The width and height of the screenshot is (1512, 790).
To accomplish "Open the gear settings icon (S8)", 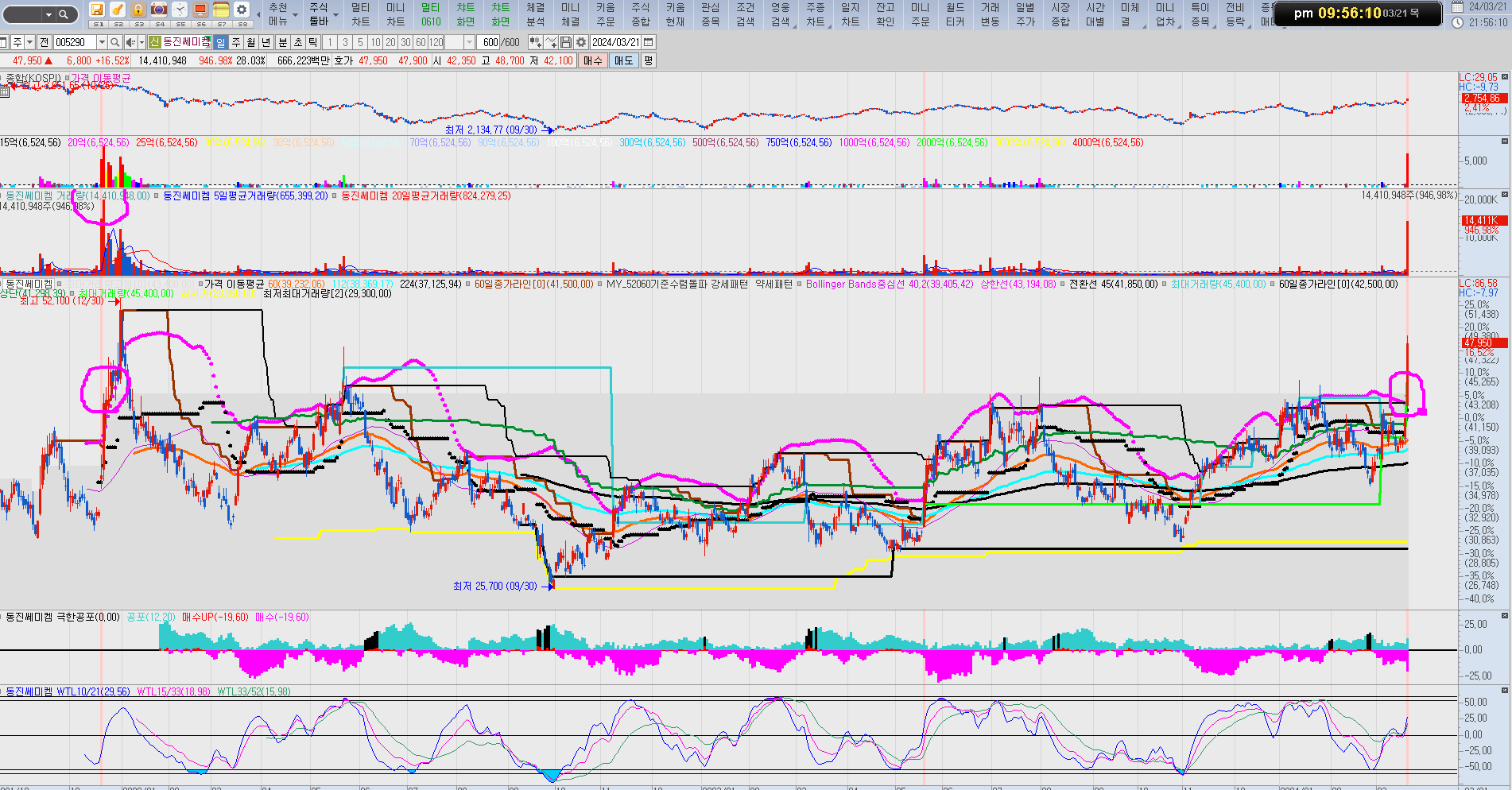I will tap(242, 10).
